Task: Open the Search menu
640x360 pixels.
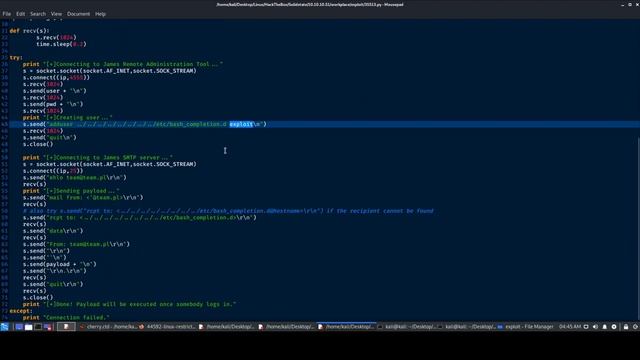Action: coord(38,14)
